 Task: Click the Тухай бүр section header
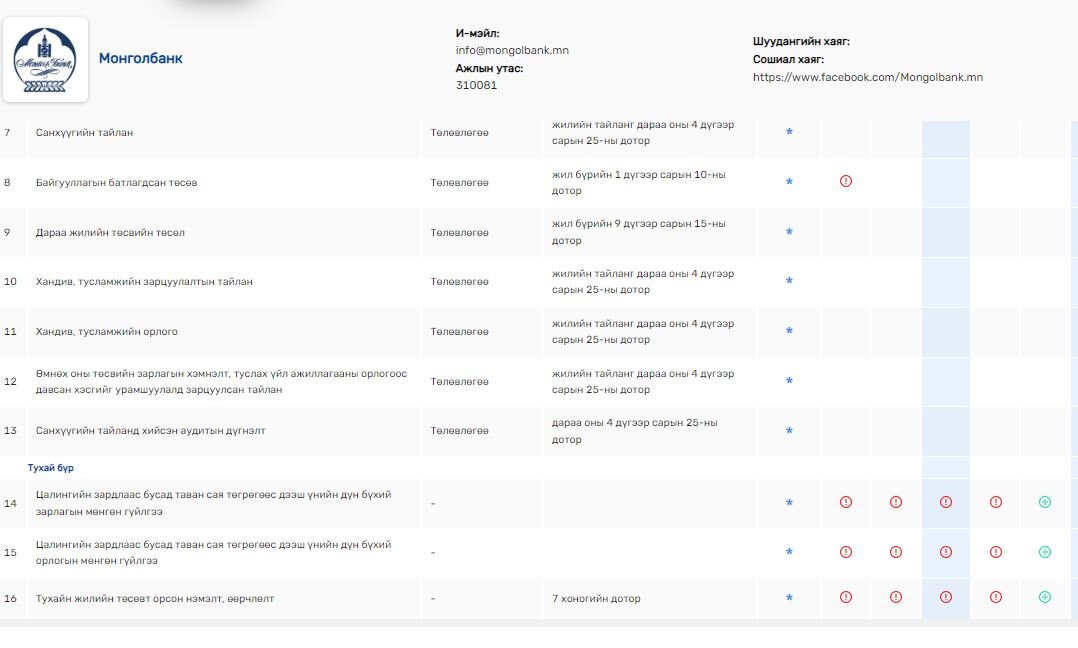50,467
